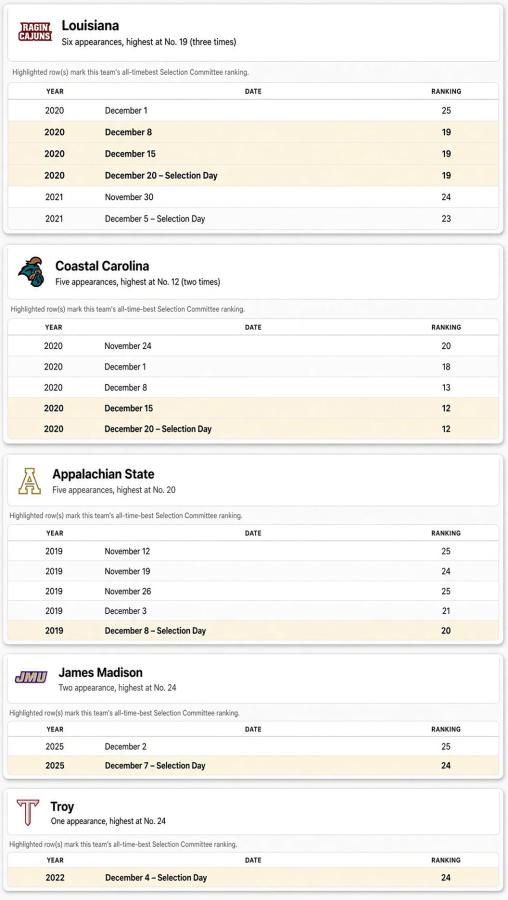Open the Louisiana team heading
The image size is (508, 900).
pos(90,26)
